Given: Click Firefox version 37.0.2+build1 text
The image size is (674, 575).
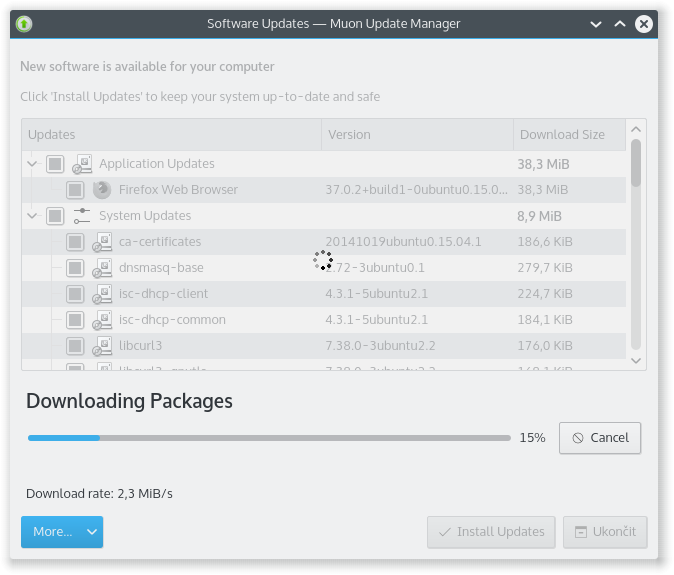Looking at the screenshot, I should point(417,190).
